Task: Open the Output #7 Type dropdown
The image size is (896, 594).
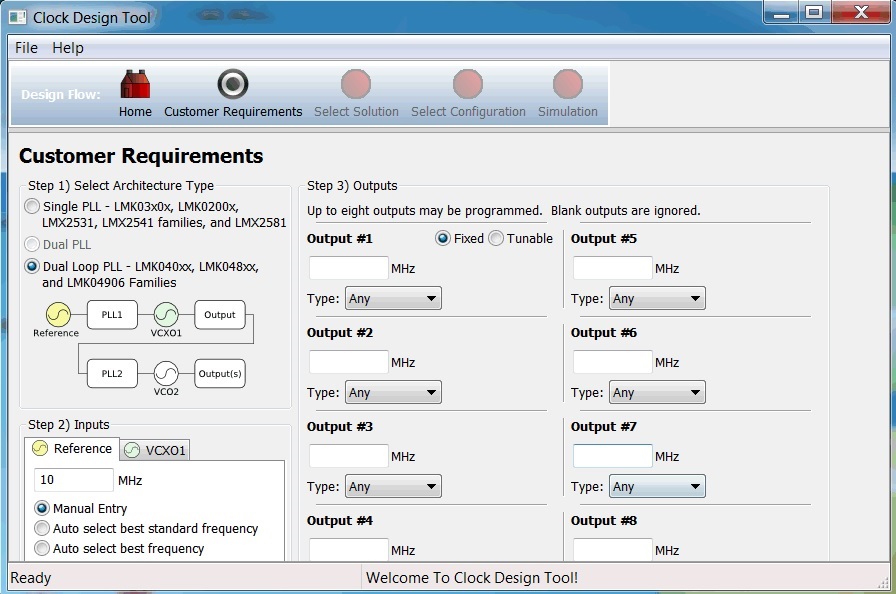Action: pos(657,487)
